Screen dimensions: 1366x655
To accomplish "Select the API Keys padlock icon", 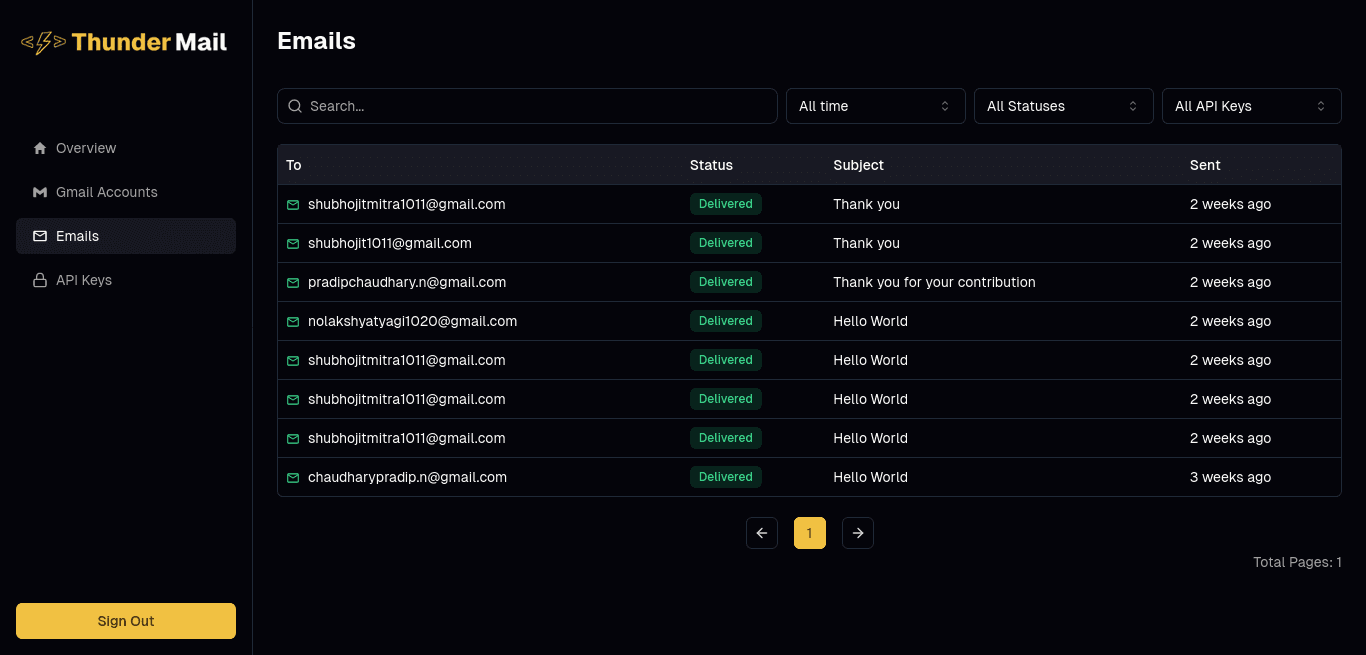I will click(38, 280).
